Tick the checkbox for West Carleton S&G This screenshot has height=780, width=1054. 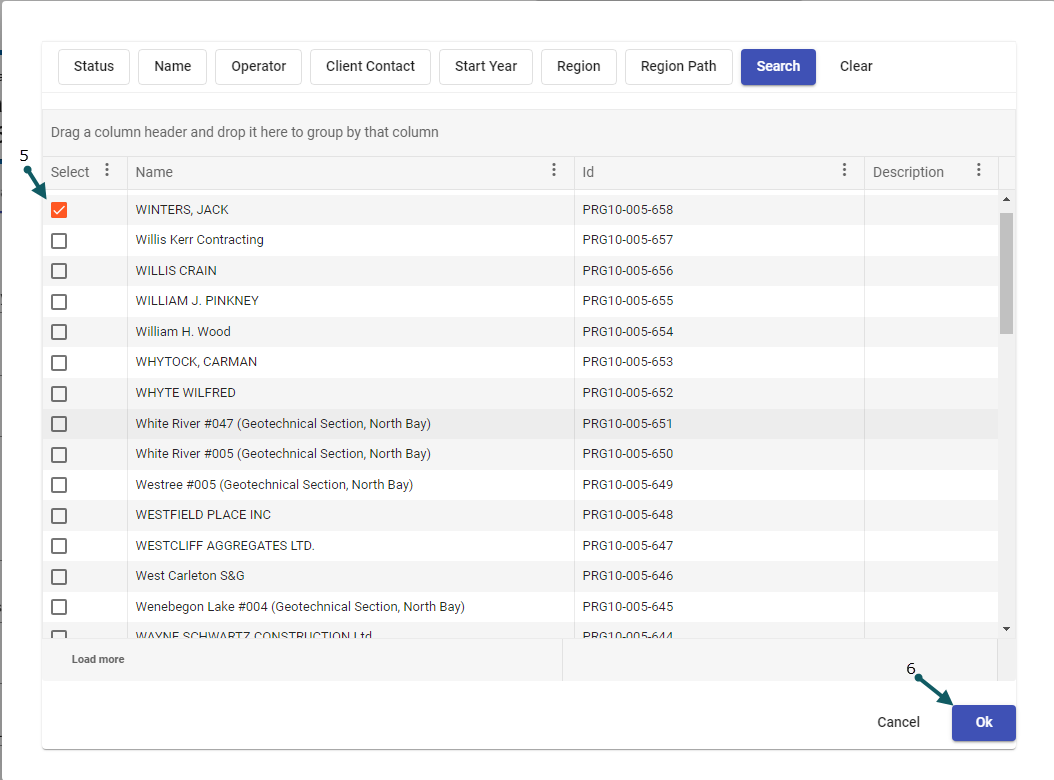(59, 577)
